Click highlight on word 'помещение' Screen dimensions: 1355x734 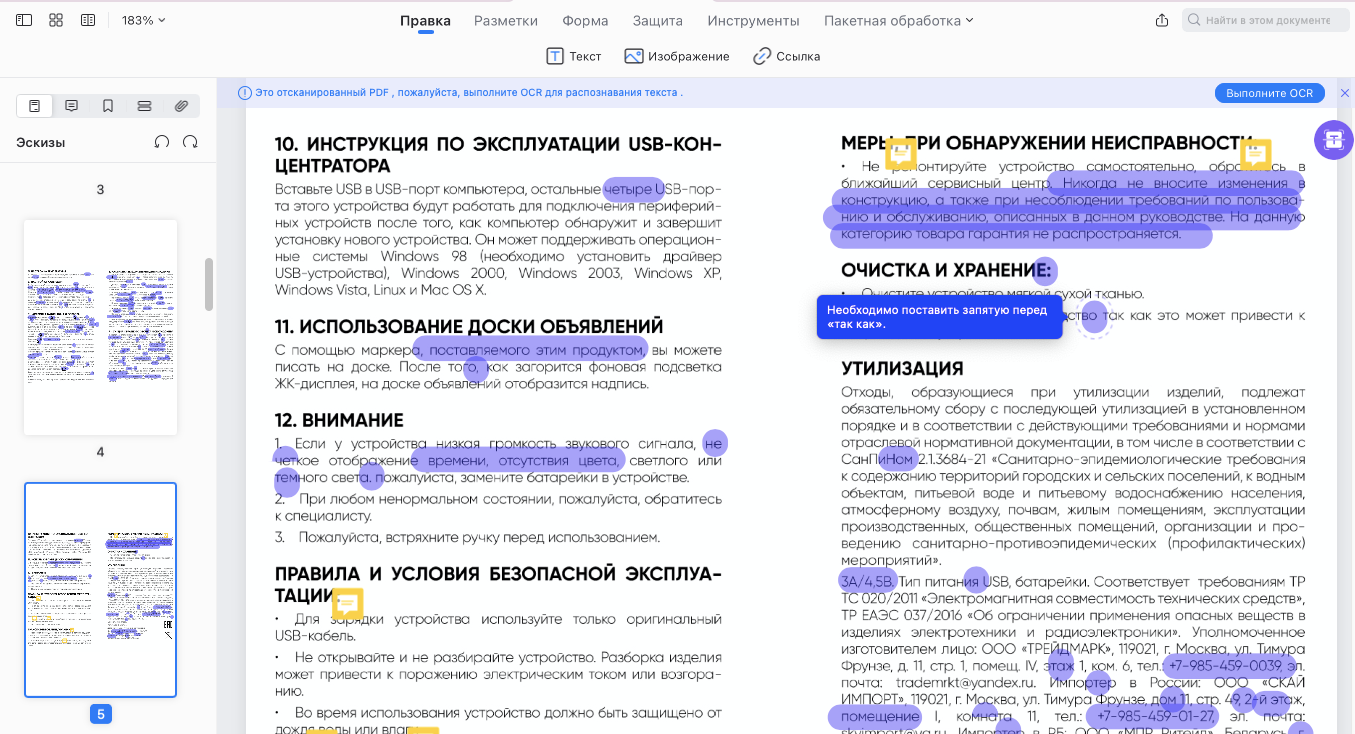[874, 717]
